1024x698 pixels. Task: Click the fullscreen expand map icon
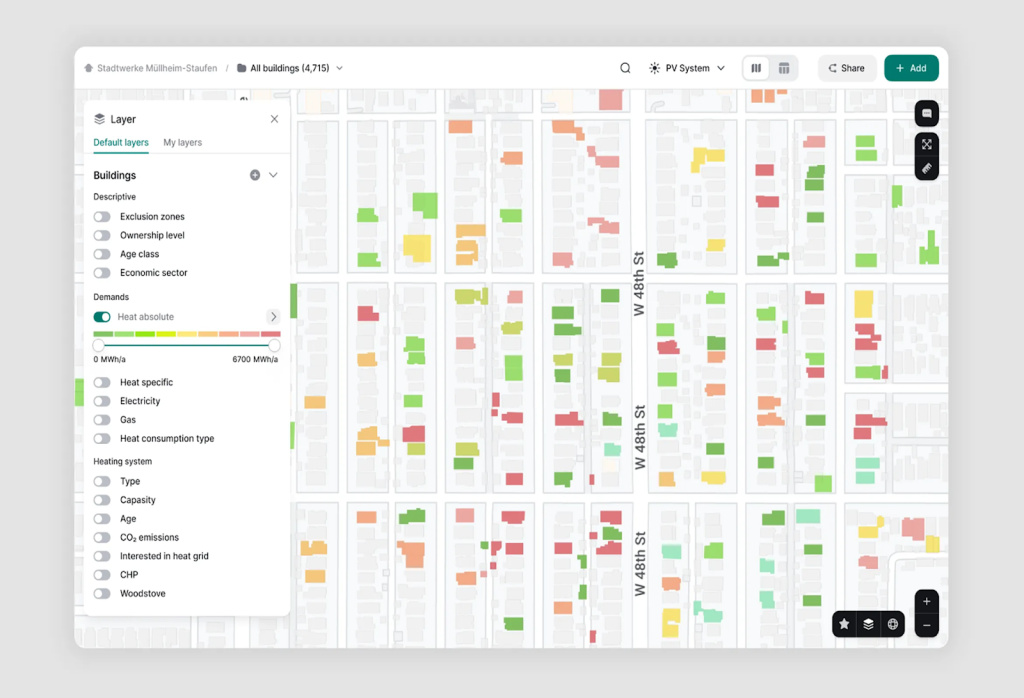926,143
